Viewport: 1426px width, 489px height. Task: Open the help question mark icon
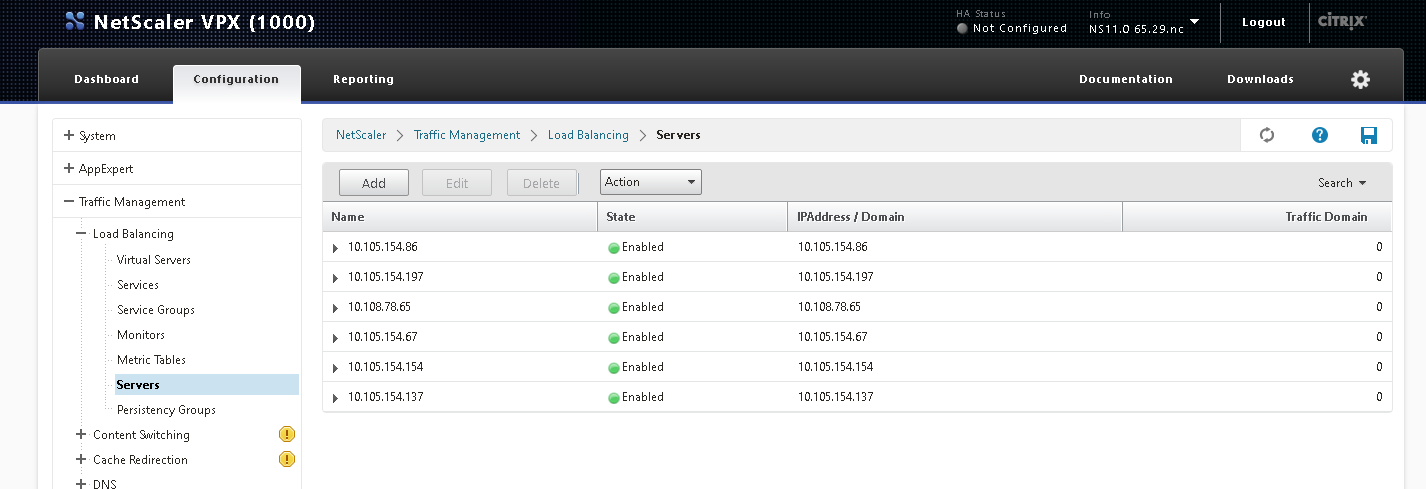[x=1319, y=135]
